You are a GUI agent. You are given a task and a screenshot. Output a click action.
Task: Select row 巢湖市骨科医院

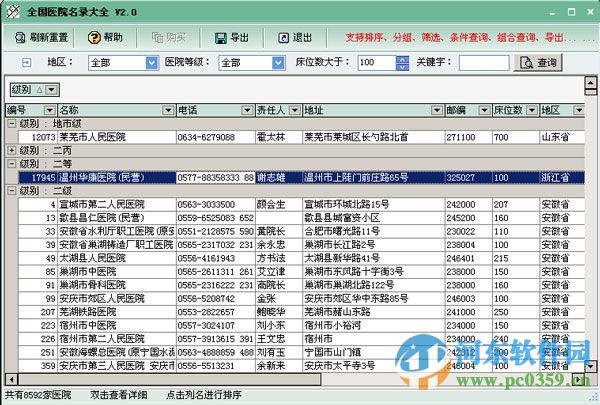coord(302,285)
